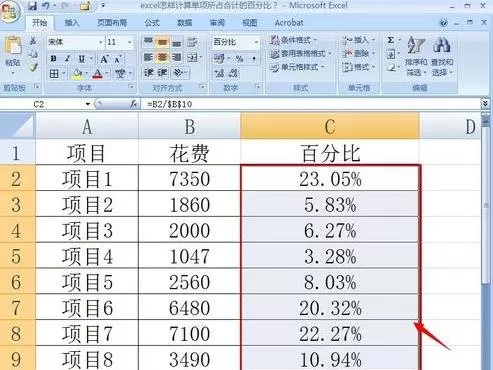Switch to the 公式 (Formulas) tab
This screenshot has width=493, height=370.
[152, 23]
